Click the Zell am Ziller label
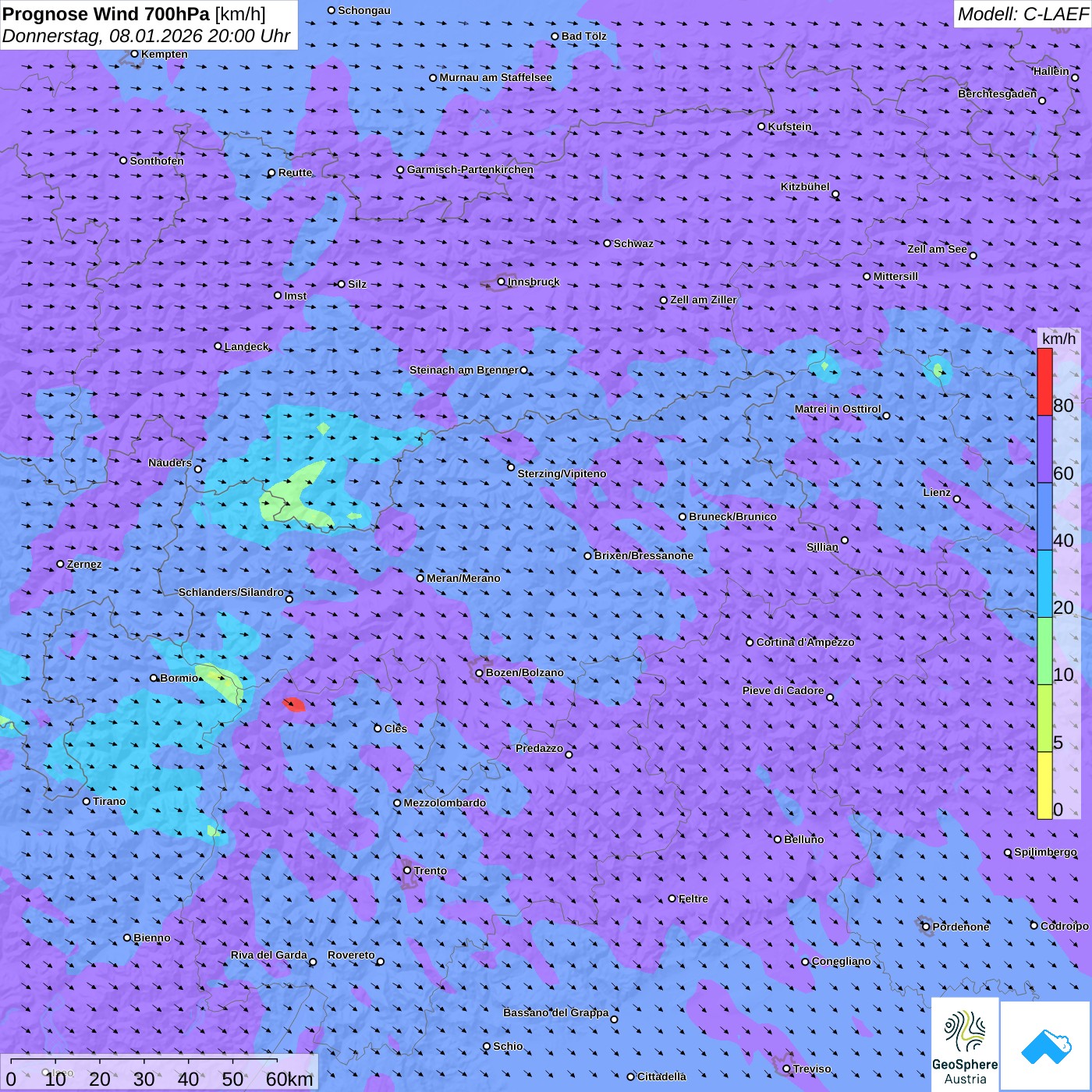1092x1092 pixels. point(703,300)
